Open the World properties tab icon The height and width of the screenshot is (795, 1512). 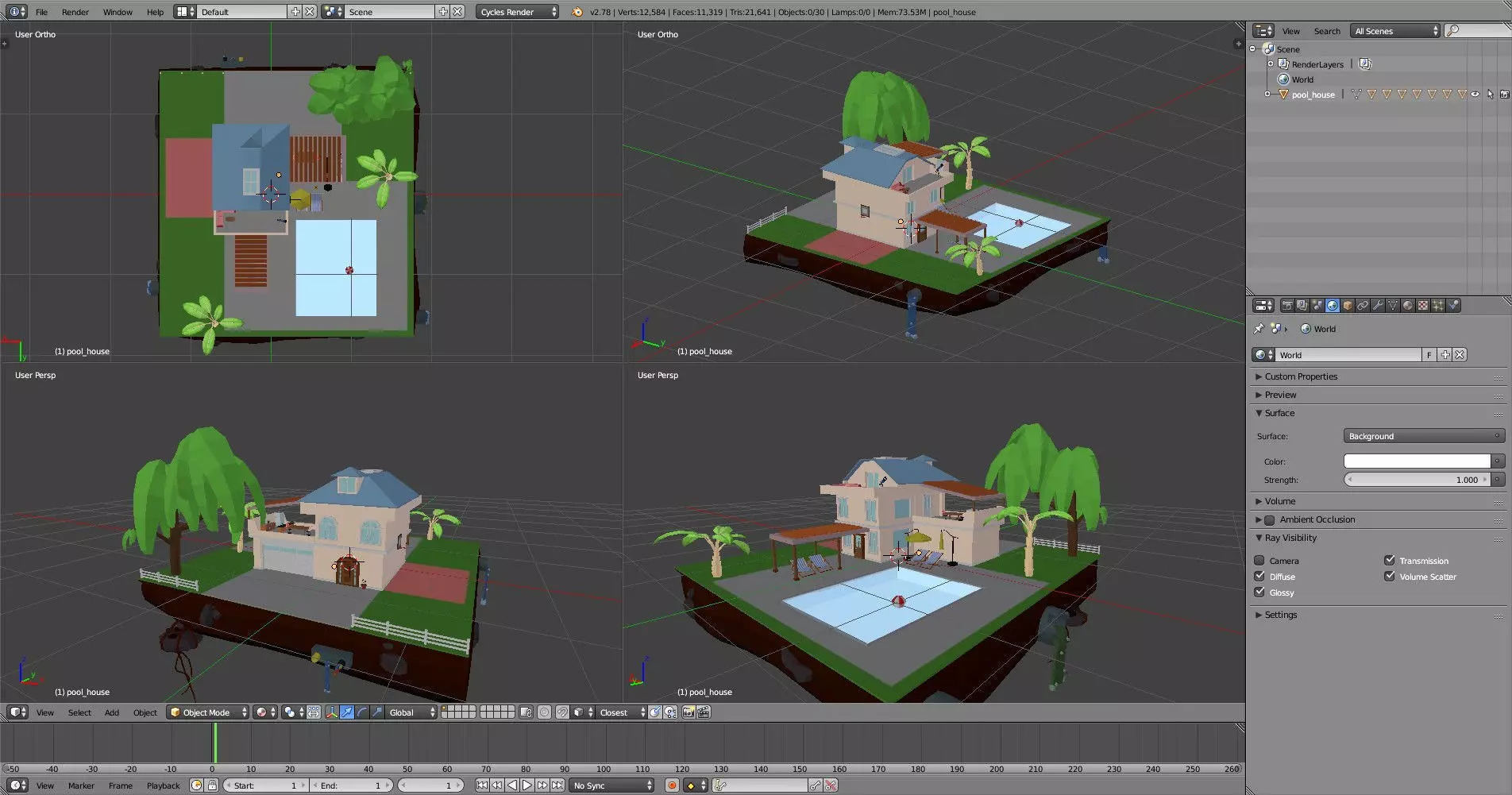[x=1333, y=306]
